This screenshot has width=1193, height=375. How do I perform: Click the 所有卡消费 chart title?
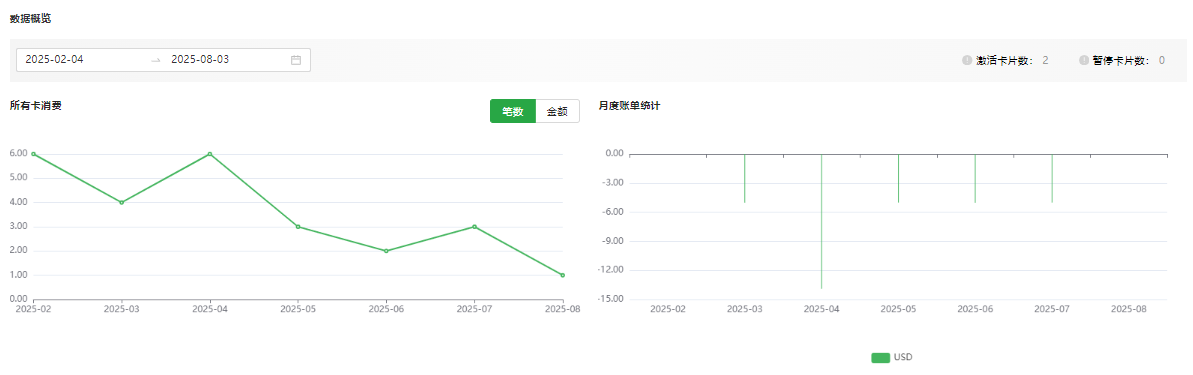(x=36, y=106)
